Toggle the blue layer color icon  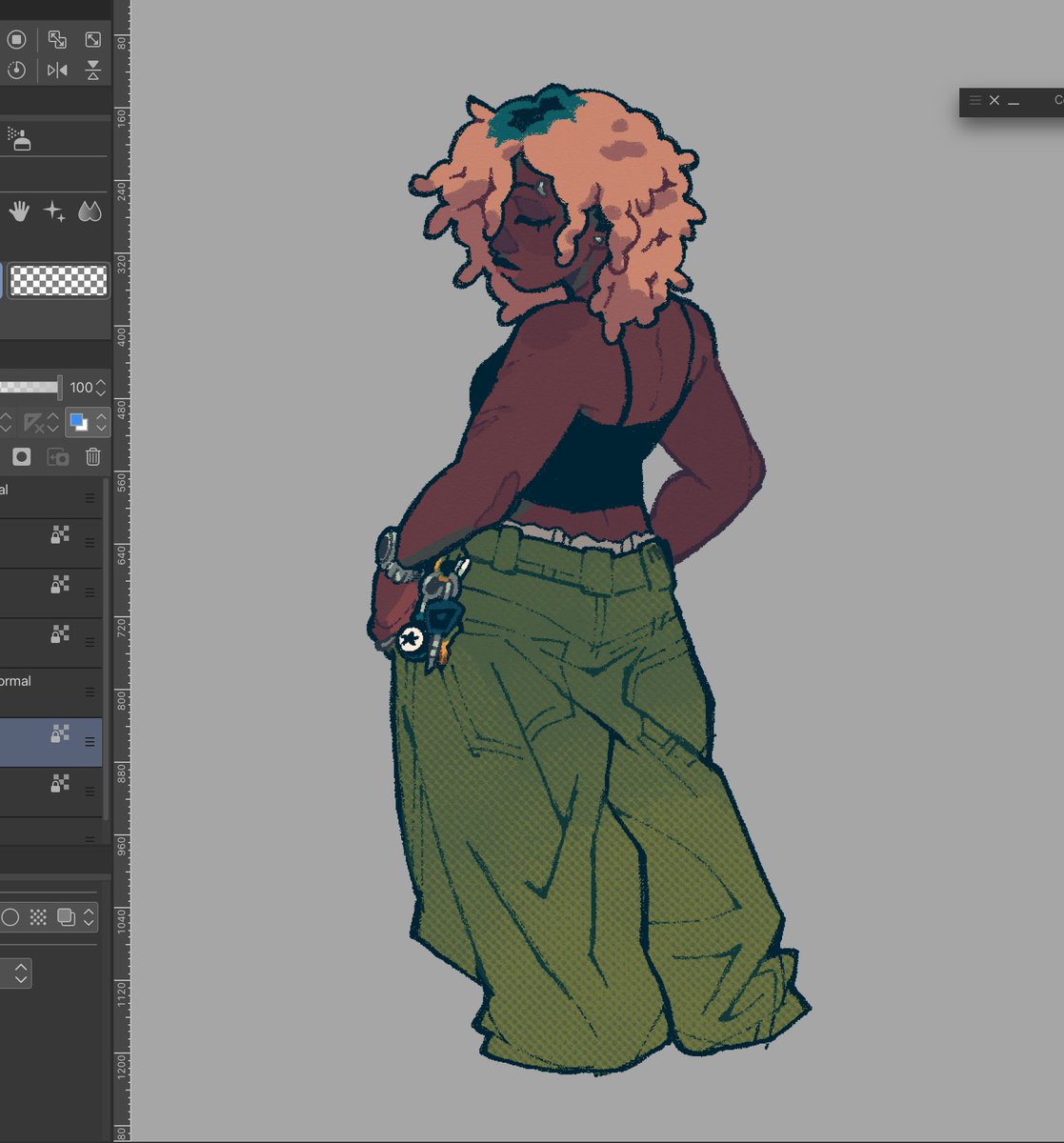pos(78,422)
